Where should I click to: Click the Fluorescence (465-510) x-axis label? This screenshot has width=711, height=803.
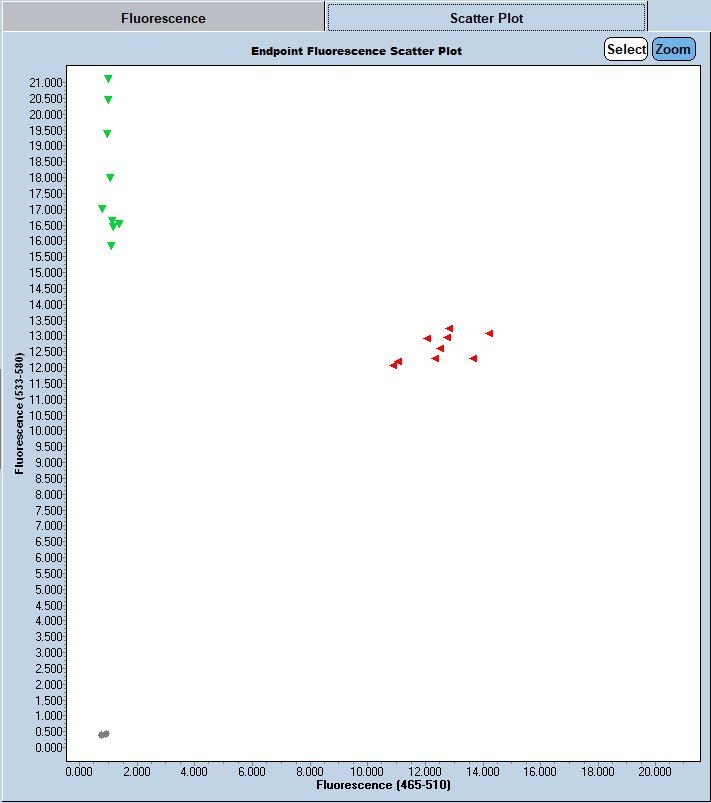(x=383, y=786)
